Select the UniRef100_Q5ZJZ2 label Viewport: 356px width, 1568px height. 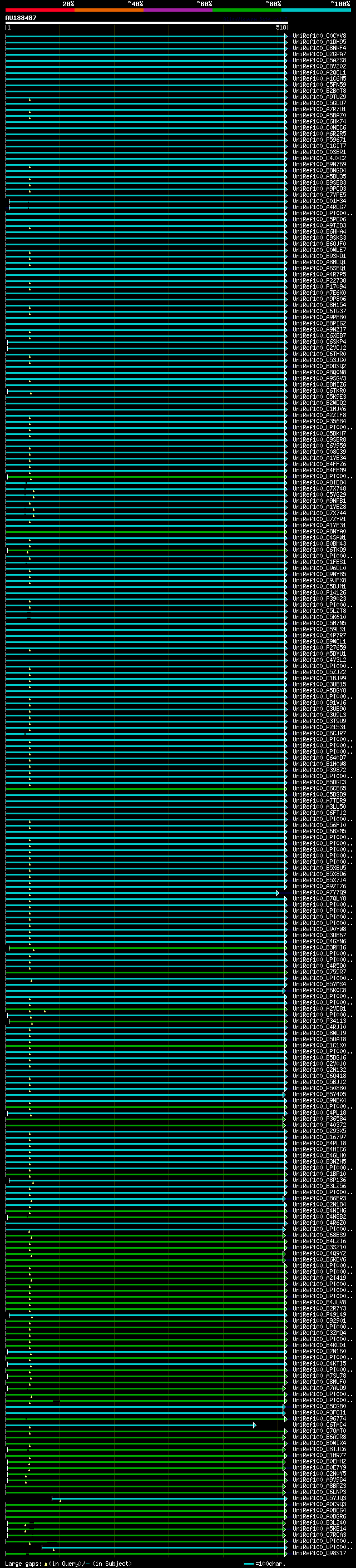click(319, 672)
